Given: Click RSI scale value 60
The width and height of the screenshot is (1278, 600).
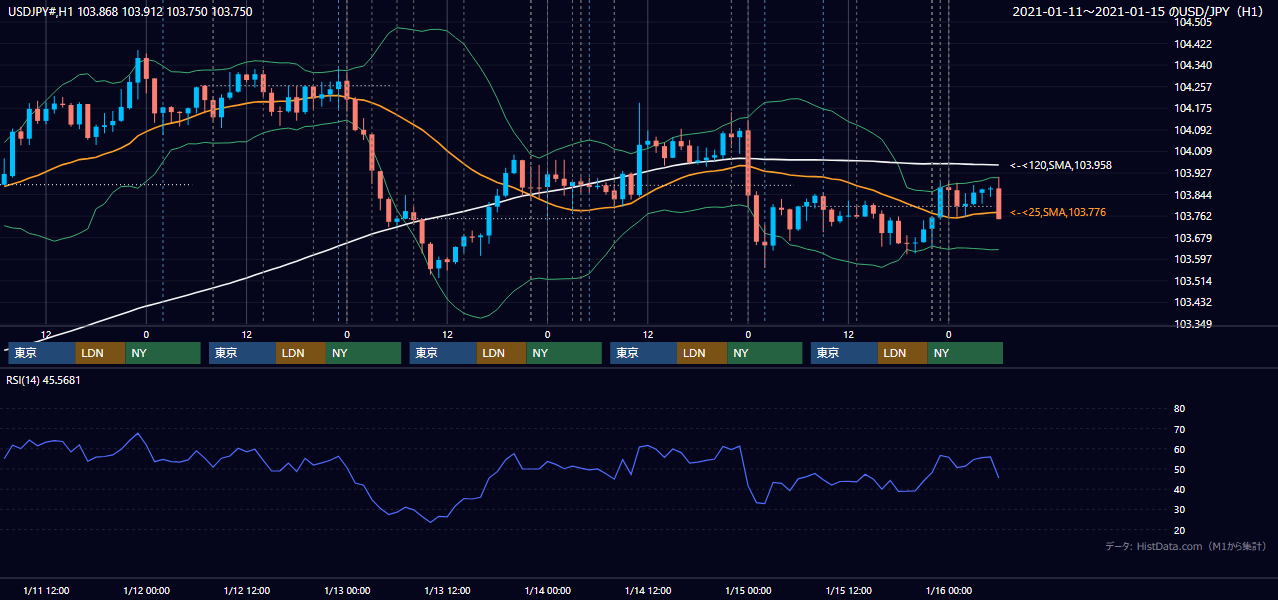Looking at the screenshot, I should (1179, 449).
